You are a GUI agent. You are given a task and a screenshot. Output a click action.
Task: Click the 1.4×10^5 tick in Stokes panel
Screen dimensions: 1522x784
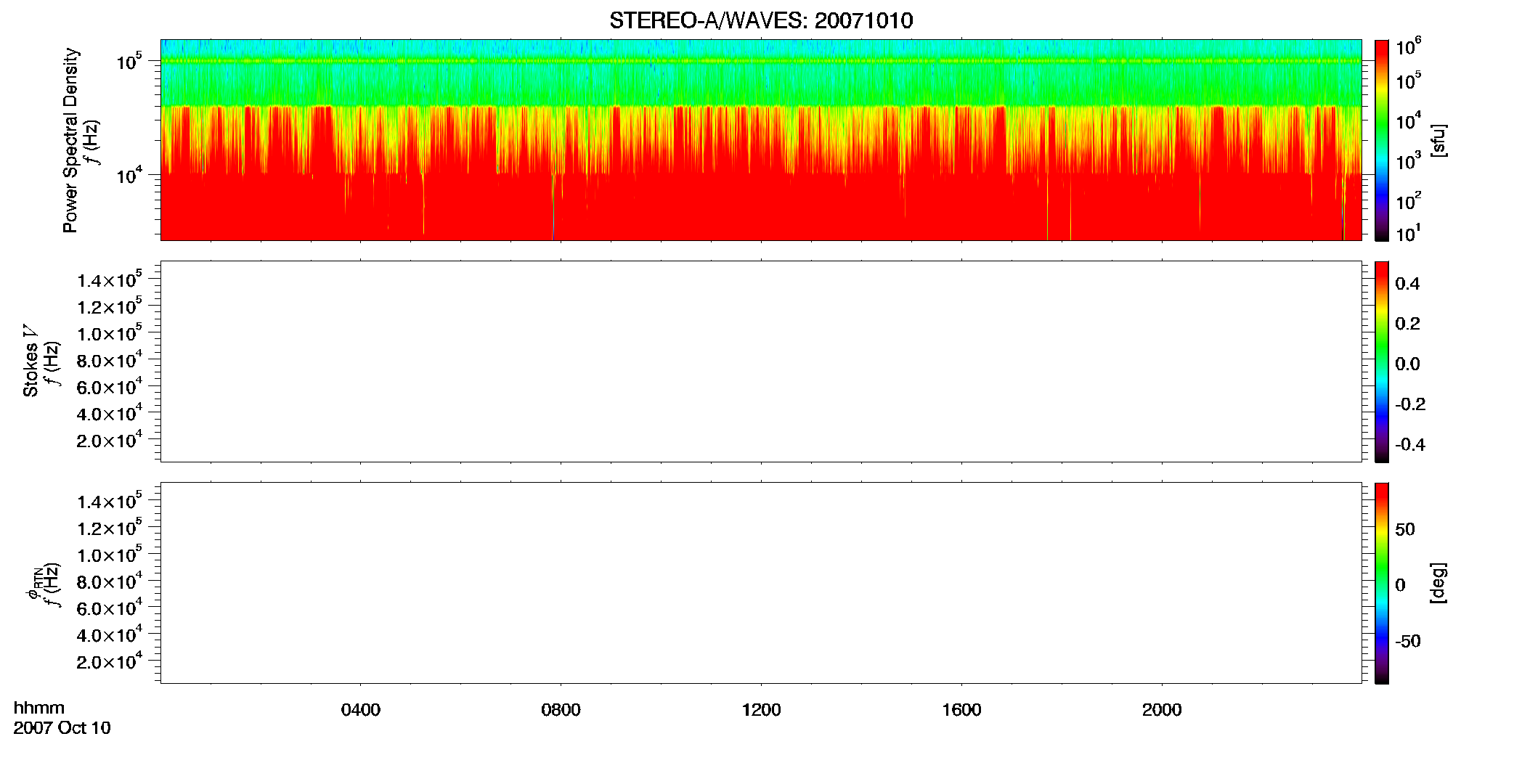pos(110,279)
